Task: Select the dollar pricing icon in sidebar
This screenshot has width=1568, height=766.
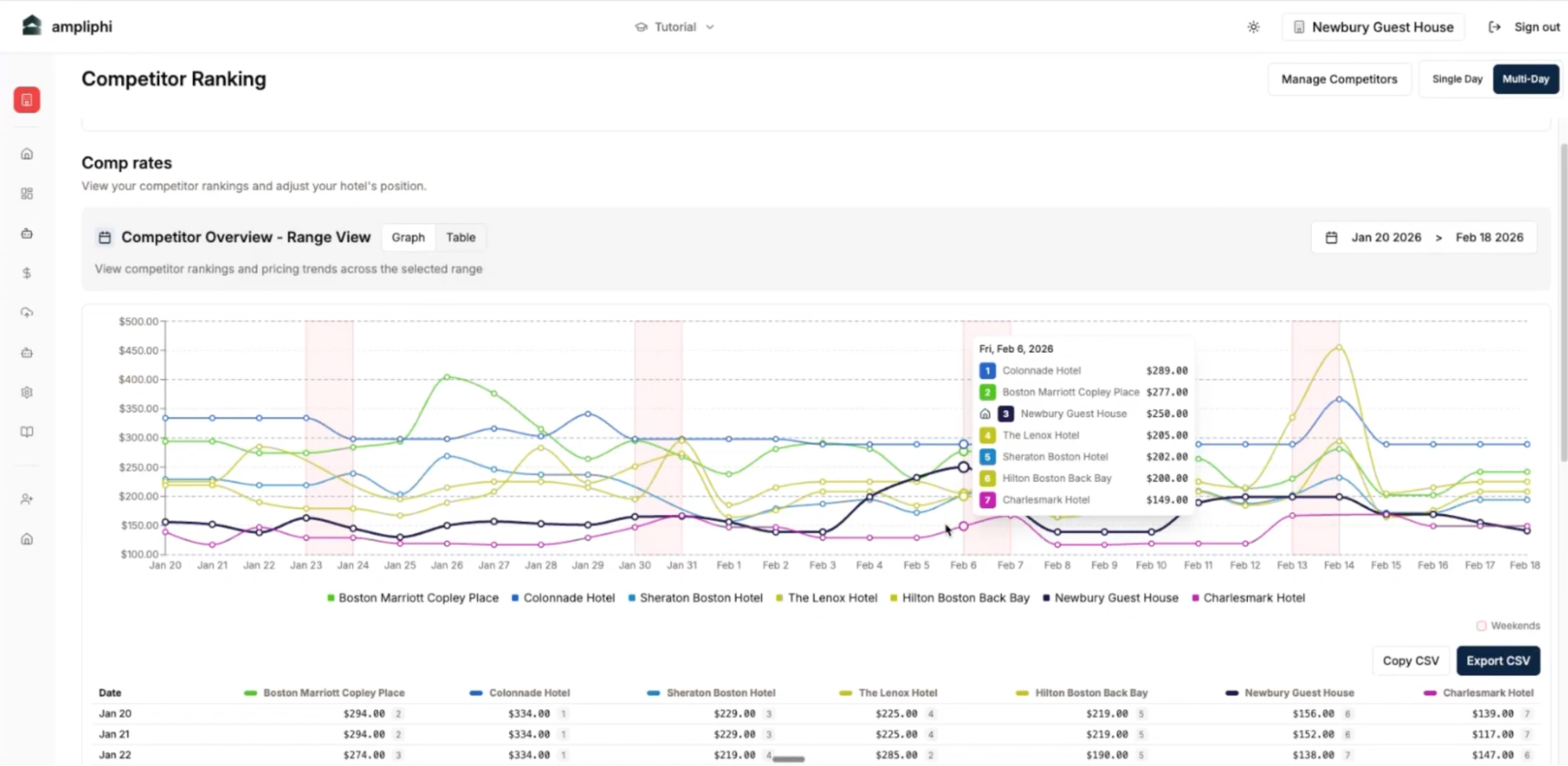Action: click(27, 273)
